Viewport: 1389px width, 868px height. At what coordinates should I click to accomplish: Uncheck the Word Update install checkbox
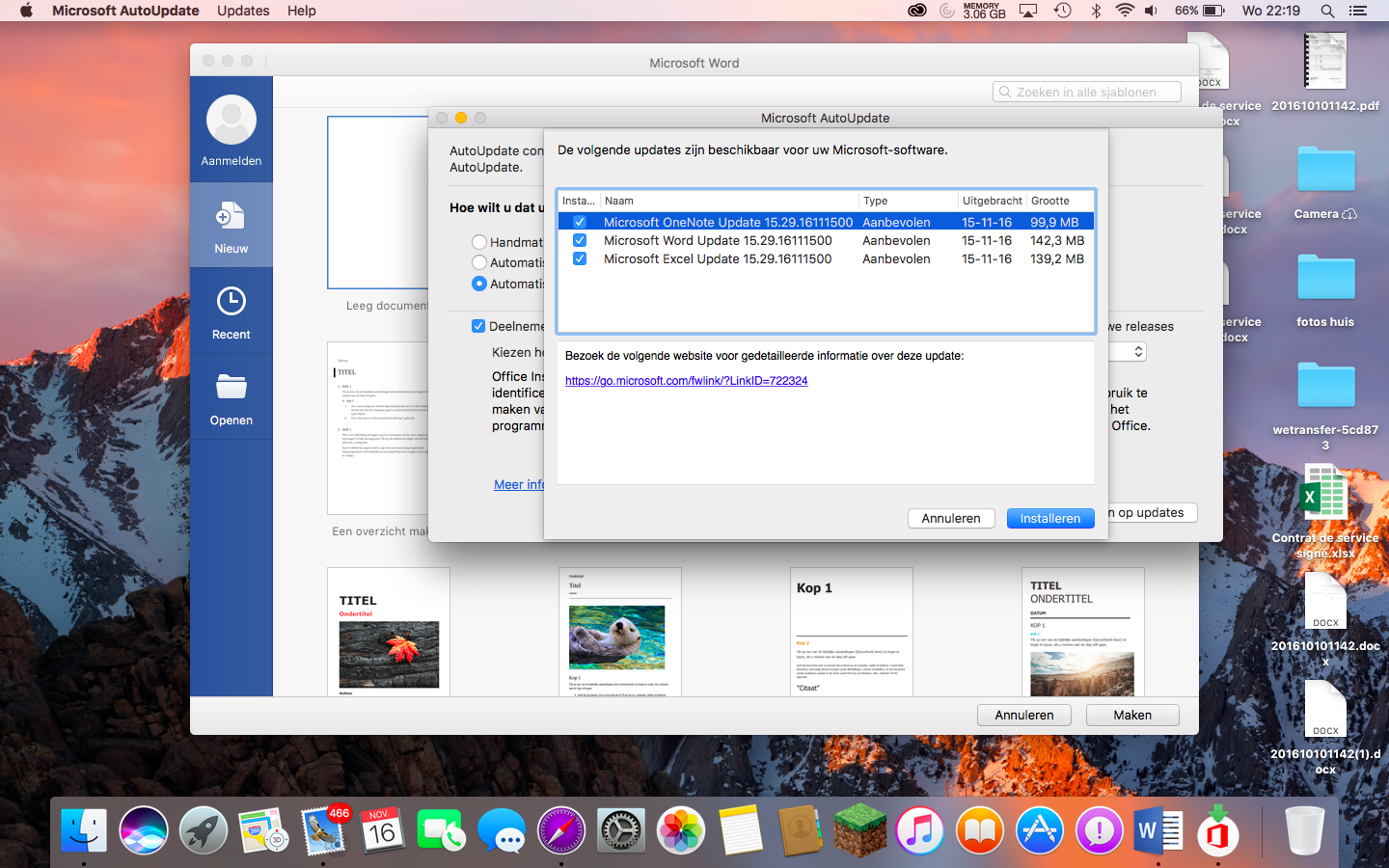pyautogui.click(x=580, y=240)
